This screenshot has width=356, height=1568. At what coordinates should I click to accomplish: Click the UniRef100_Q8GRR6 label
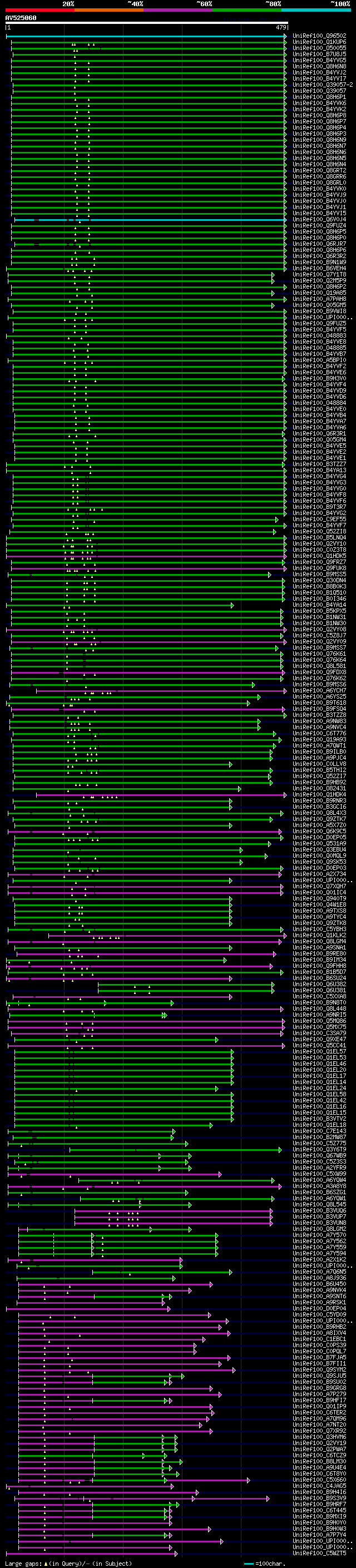click(319, 176)
